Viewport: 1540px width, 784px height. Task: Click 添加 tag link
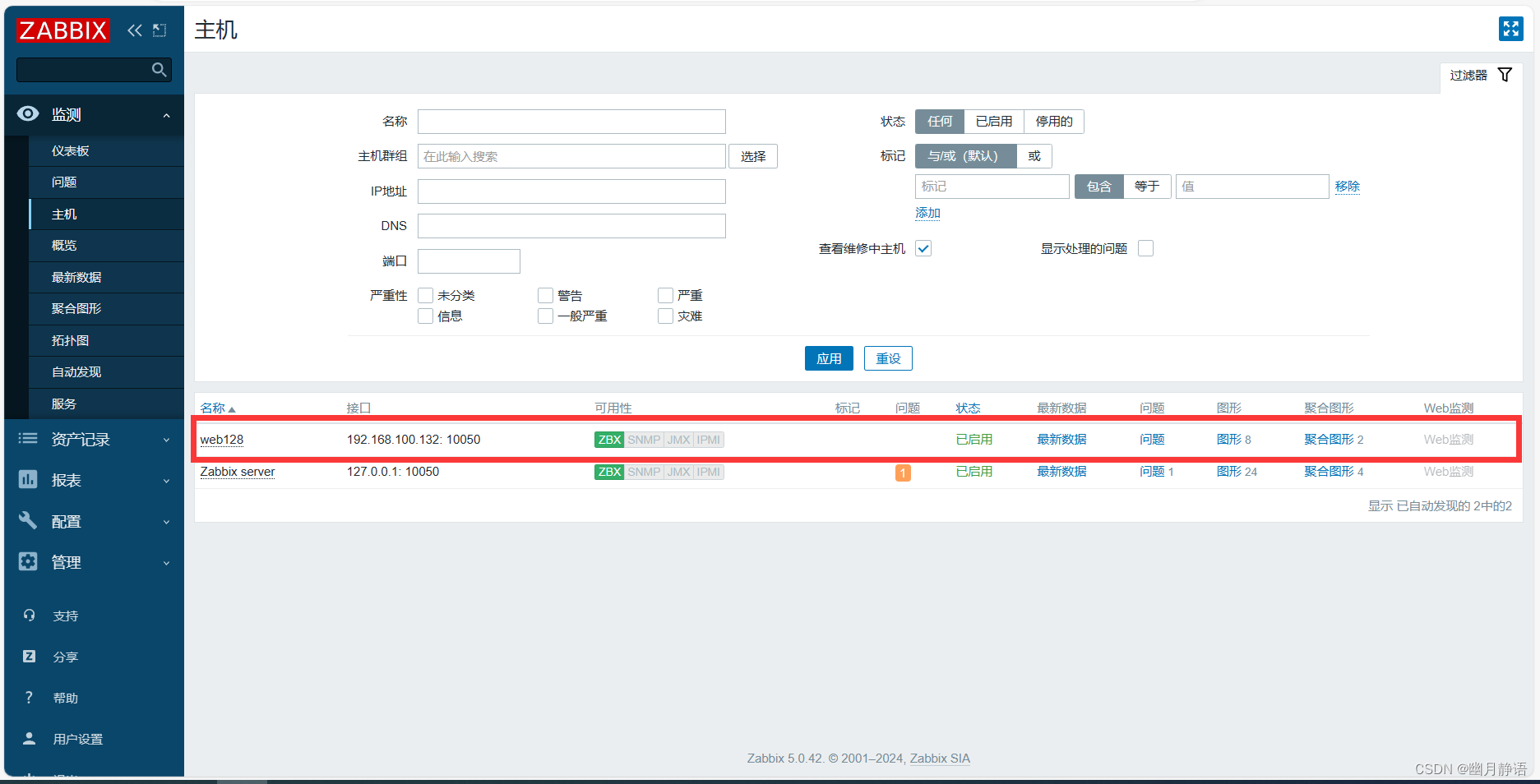point(927,213)
